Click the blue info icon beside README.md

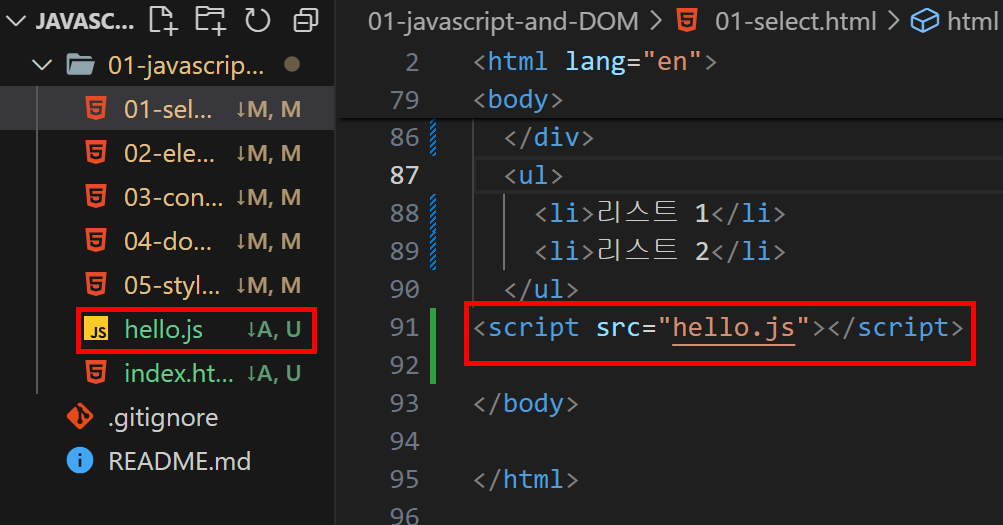coord(80,460)
